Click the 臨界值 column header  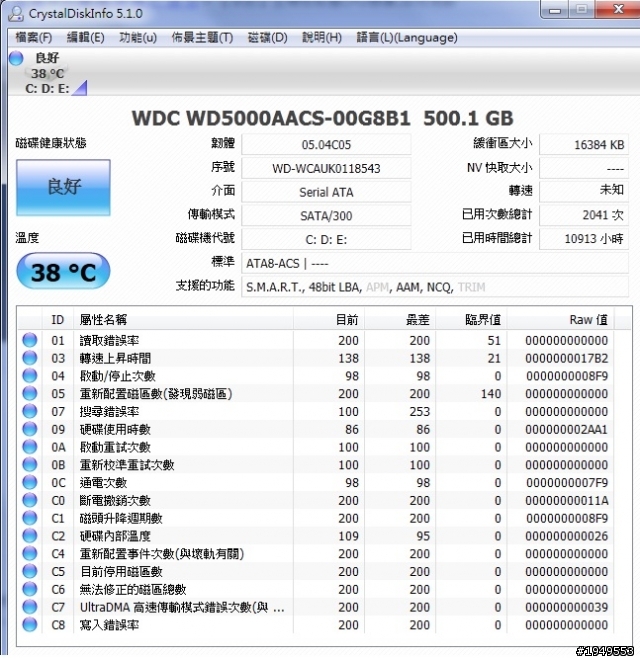471,320
